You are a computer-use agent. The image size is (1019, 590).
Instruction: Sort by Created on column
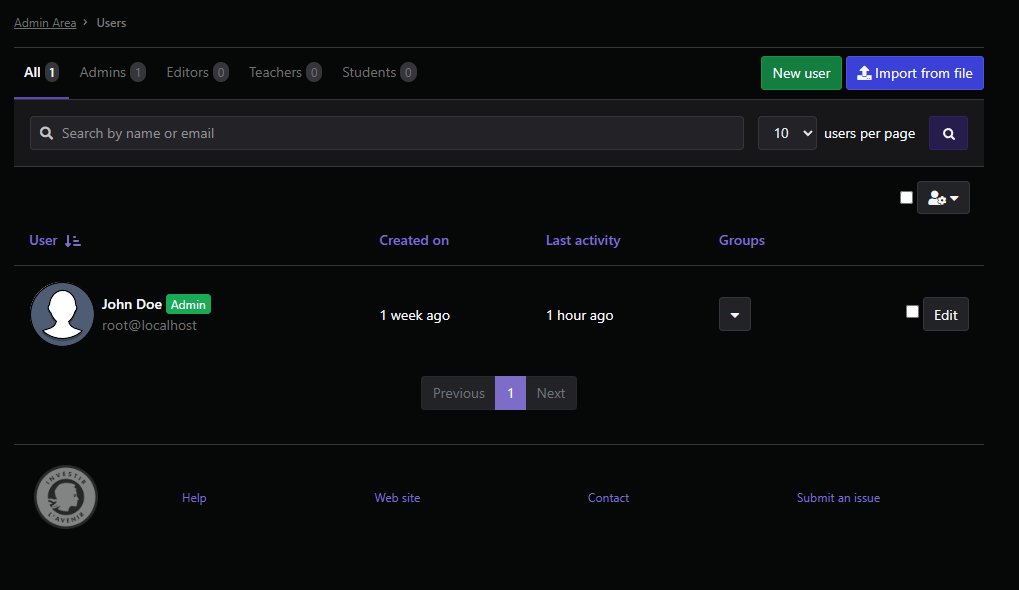(414, 240)
